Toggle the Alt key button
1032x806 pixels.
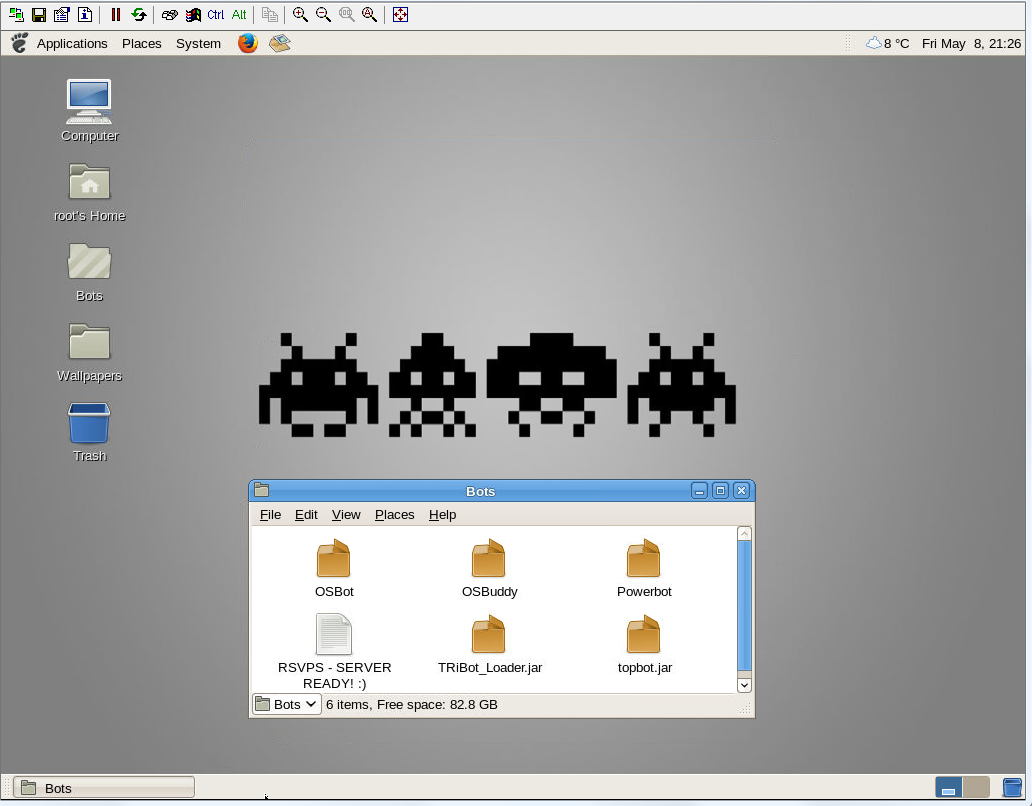239,14
